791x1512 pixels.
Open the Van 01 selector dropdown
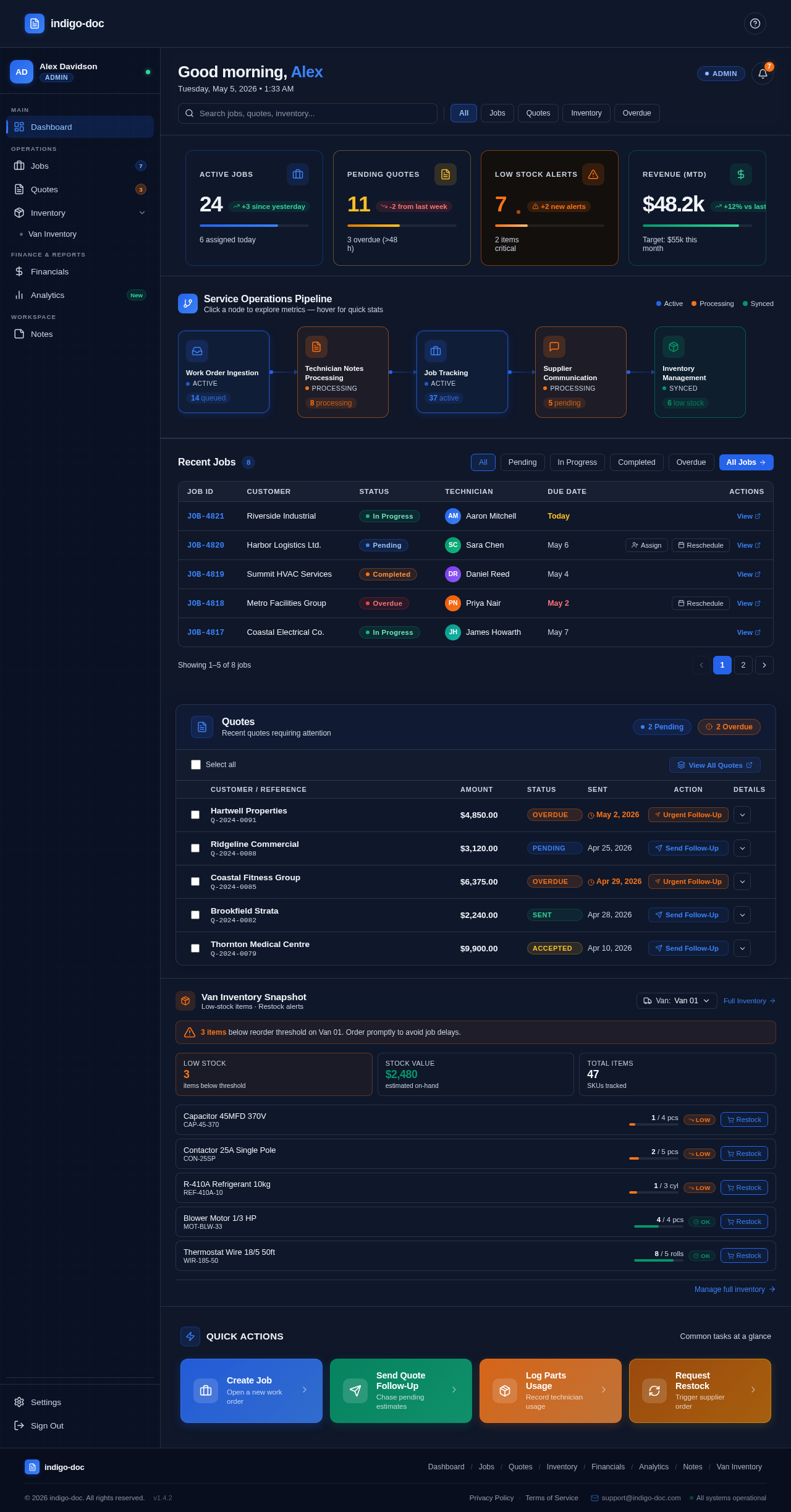coord(677,1001)
